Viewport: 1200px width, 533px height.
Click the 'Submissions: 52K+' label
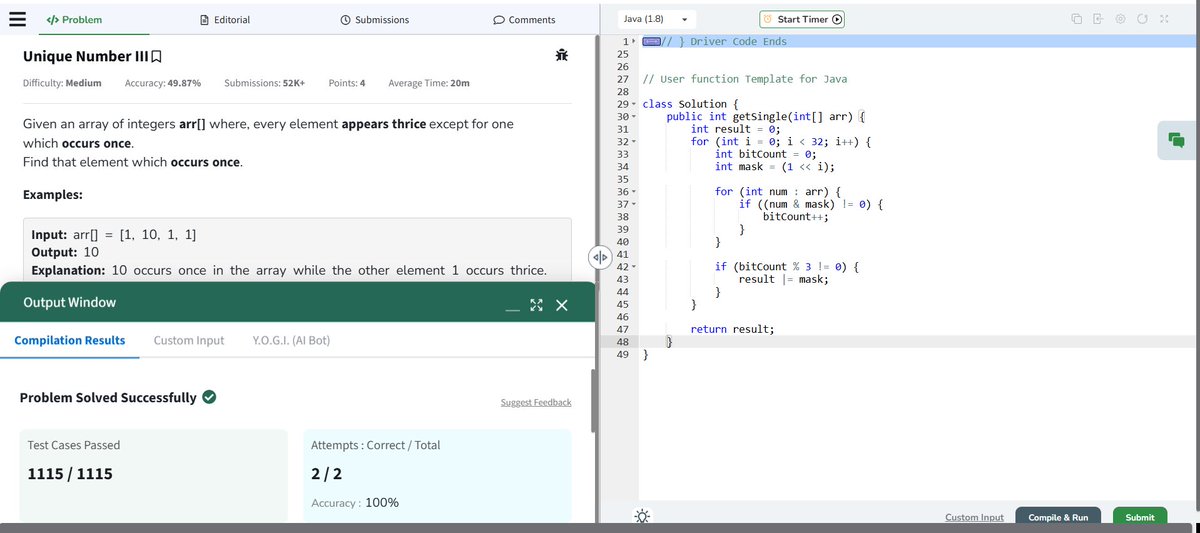[x=265, y=83]
